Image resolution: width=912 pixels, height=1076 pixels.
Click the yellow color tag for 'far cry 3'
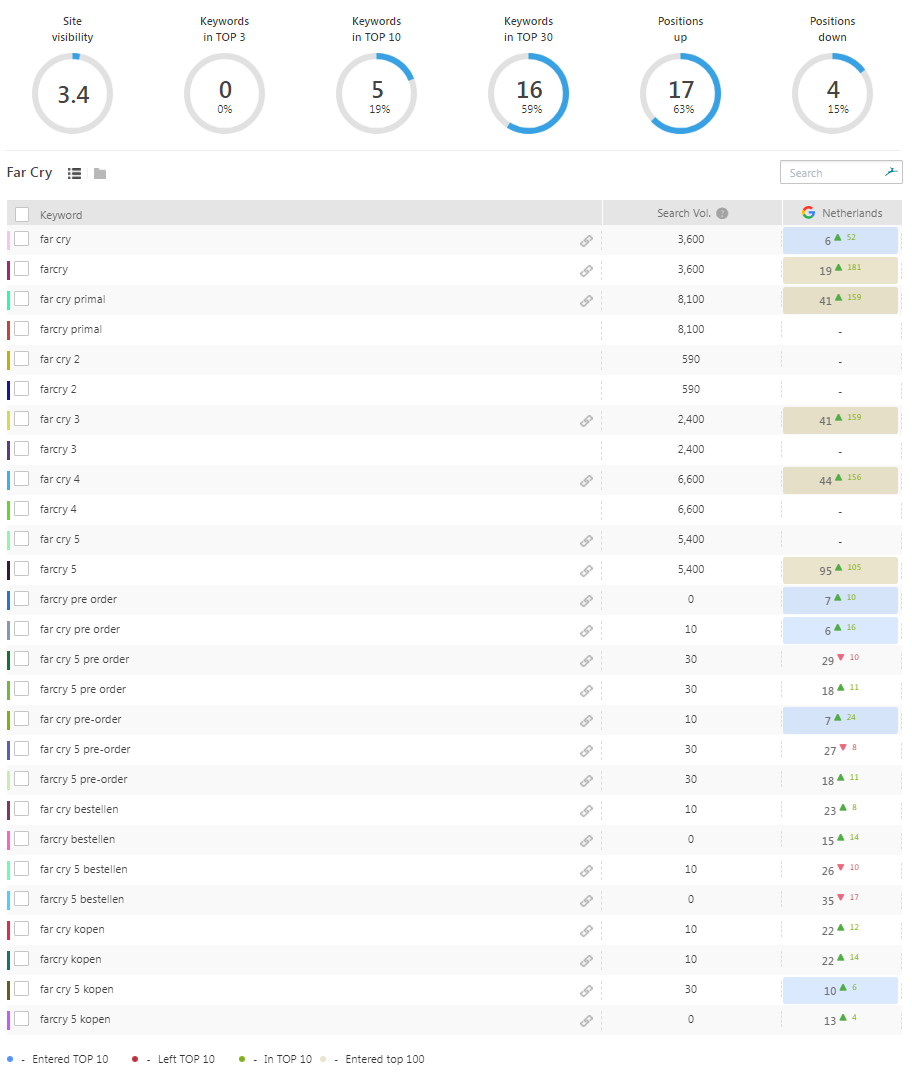[8, 419]
